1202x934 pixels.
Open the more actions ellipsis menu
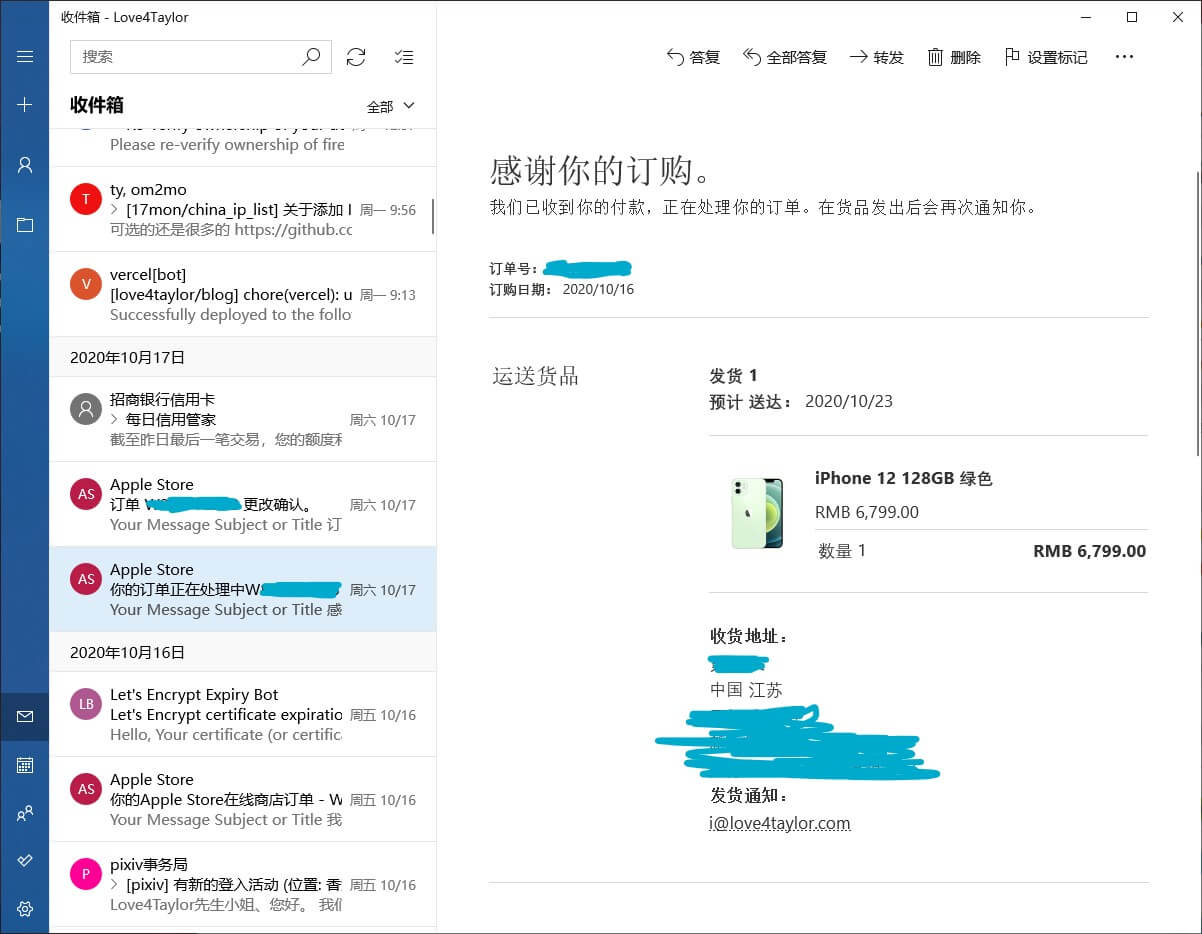pyautogui.click(x=1124, y=57)
